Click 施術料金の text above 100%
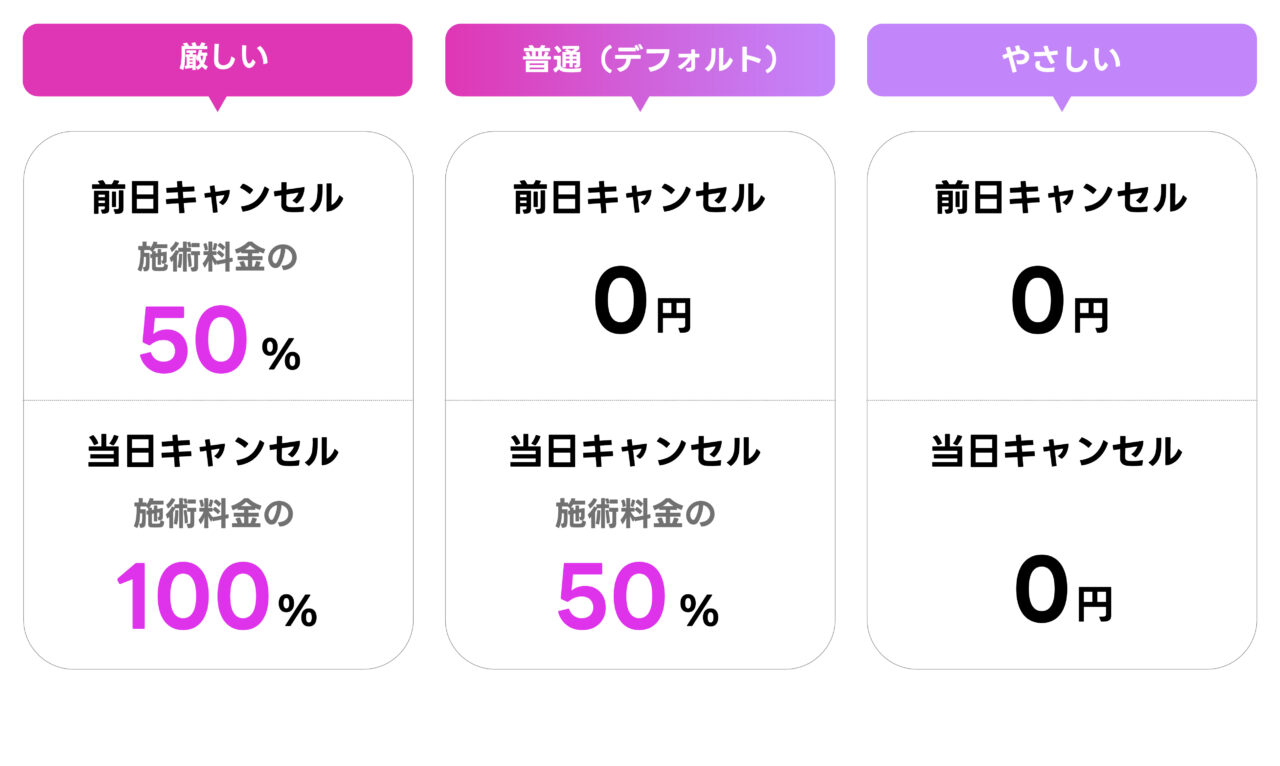The height and width of the screenshot is (766, 1280). click(x=213, y=514)
